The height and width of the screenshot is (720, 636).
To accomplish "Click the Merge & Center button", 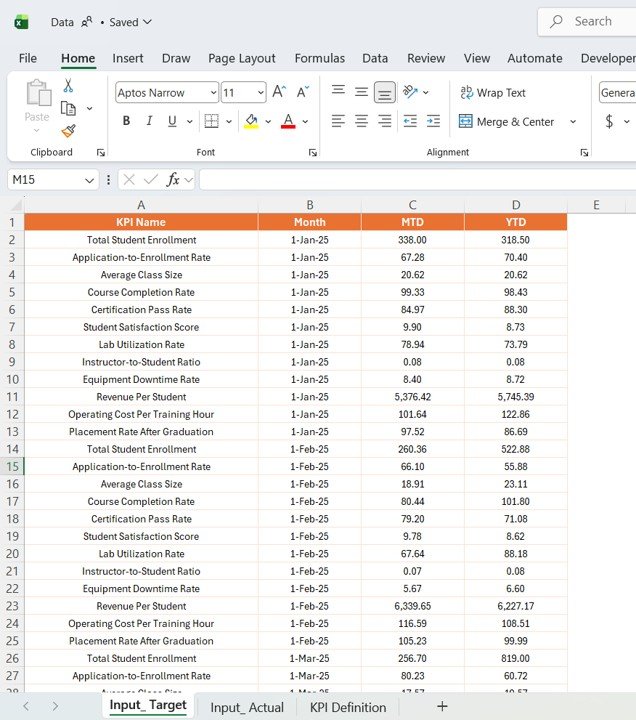I will tap(507, 122).
